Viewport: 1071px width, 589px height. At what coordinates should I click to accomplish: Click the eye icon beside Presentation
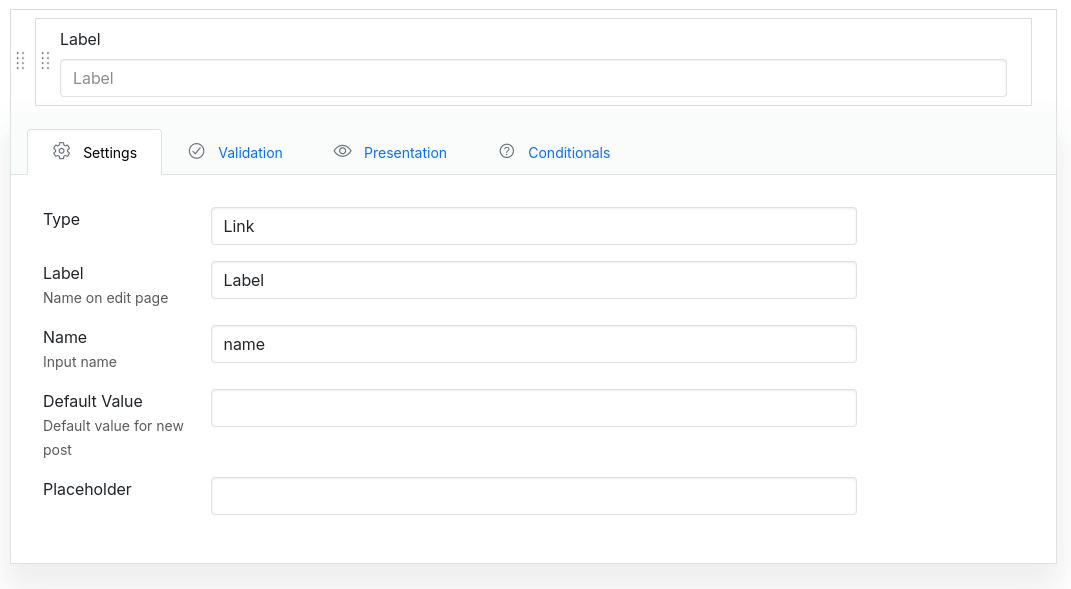[x=343, y=152]
